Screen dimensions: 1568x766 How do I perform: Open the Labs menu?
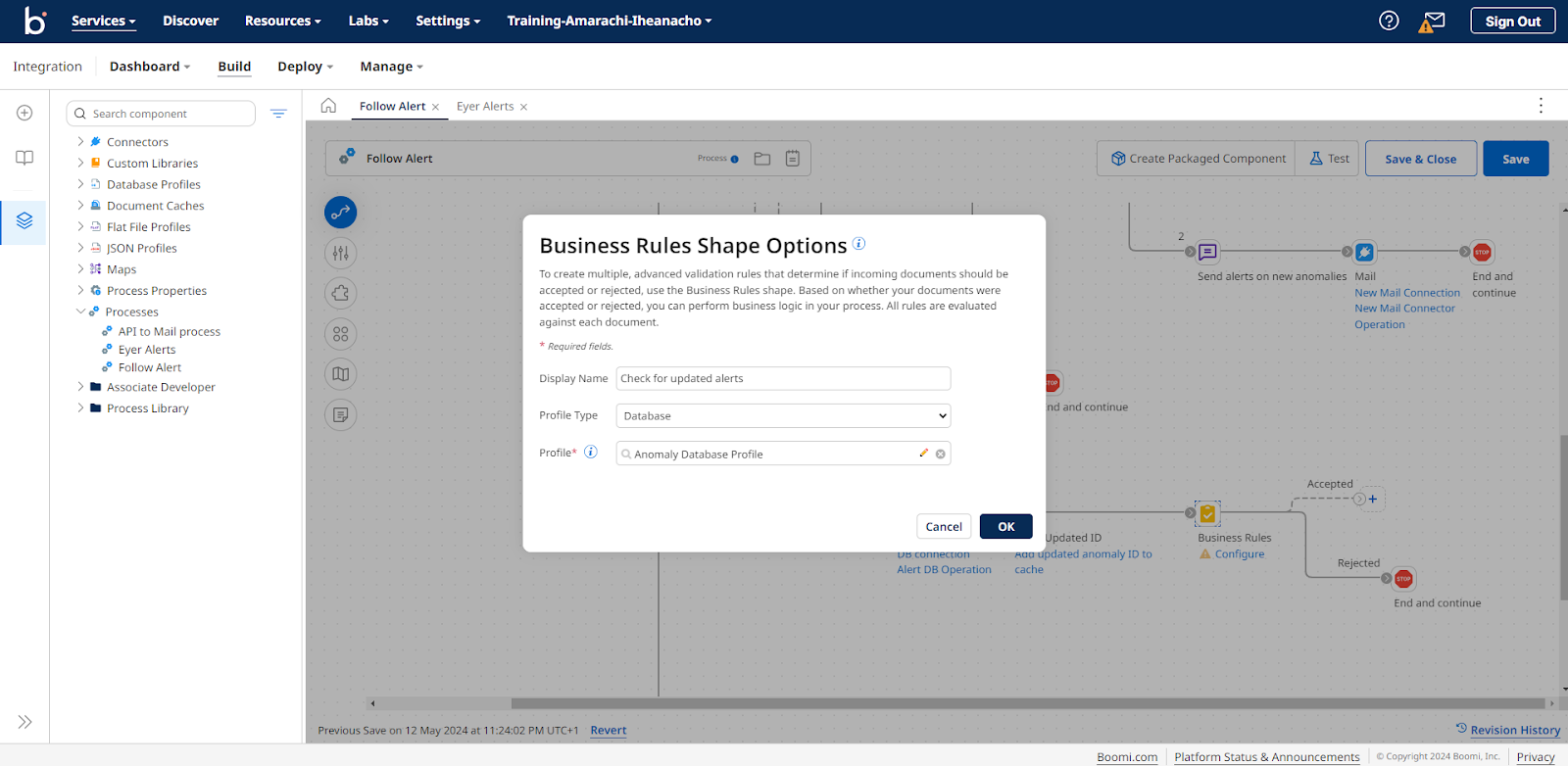tap(368, 21)
